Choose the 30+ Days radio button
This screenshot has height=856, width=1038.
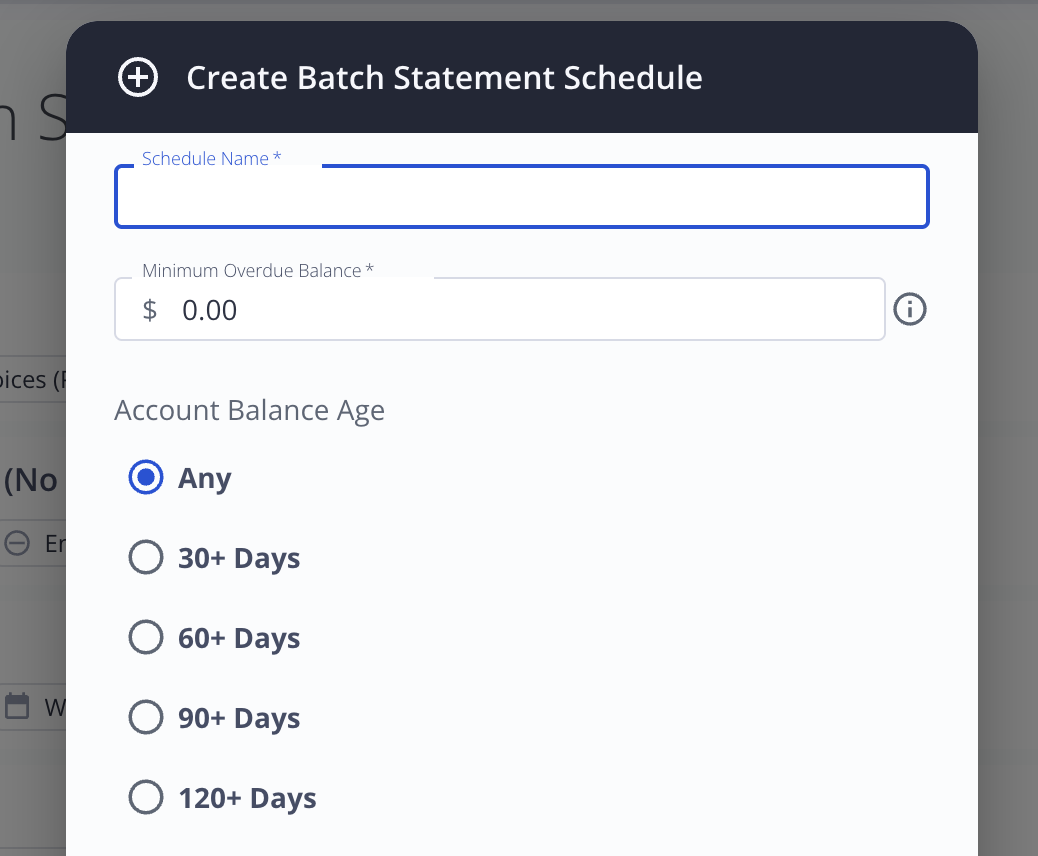pos(146,558)
